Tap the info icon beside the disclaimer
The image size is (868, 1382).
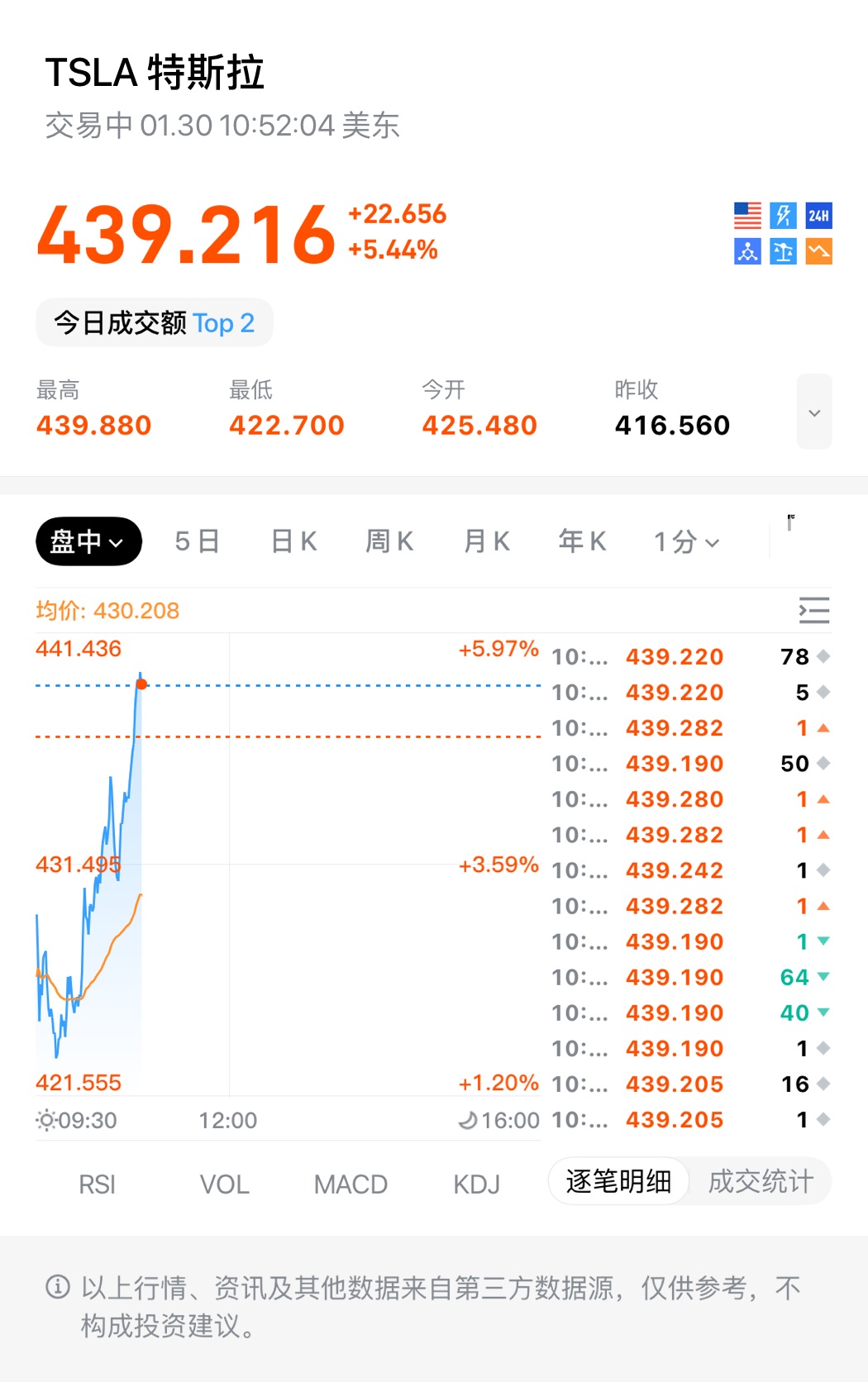point(58,1287)
